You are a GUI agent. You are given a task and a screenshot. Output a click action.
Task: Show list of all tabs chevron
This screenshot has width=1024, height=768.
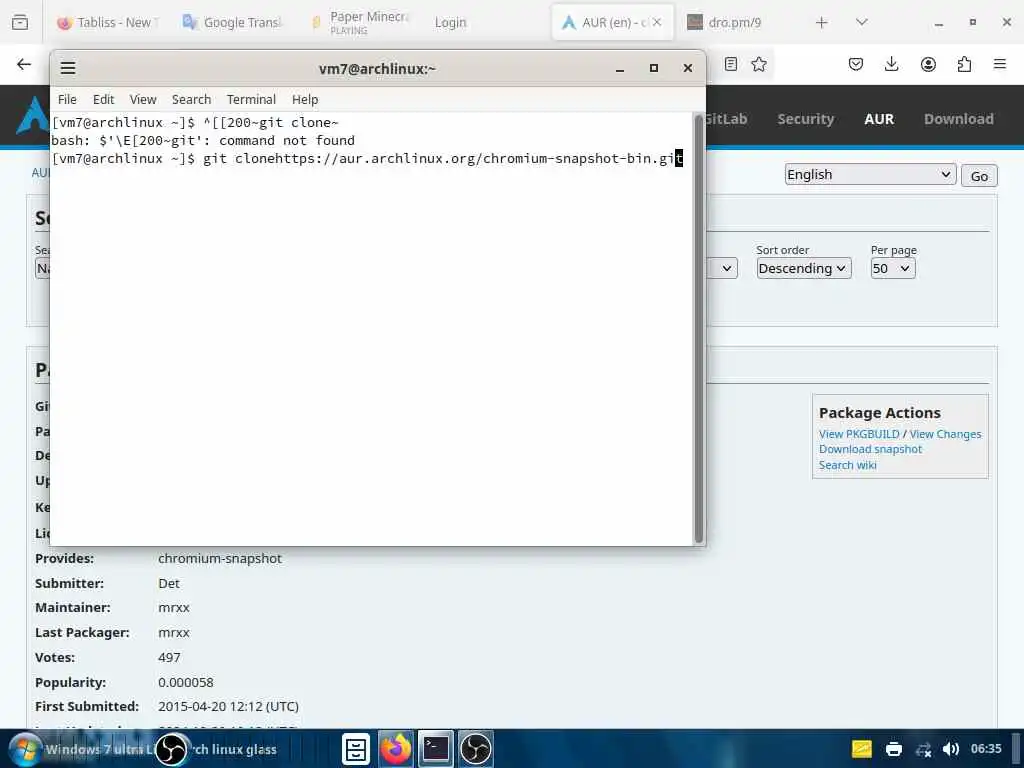point(861,22)
